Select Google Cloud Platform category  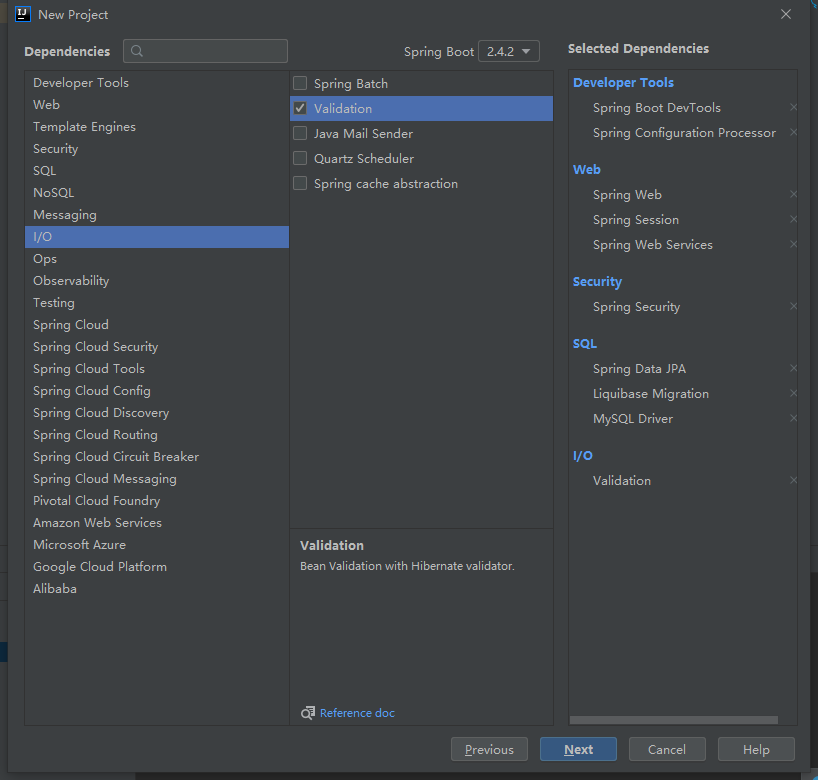coord(157,567)
